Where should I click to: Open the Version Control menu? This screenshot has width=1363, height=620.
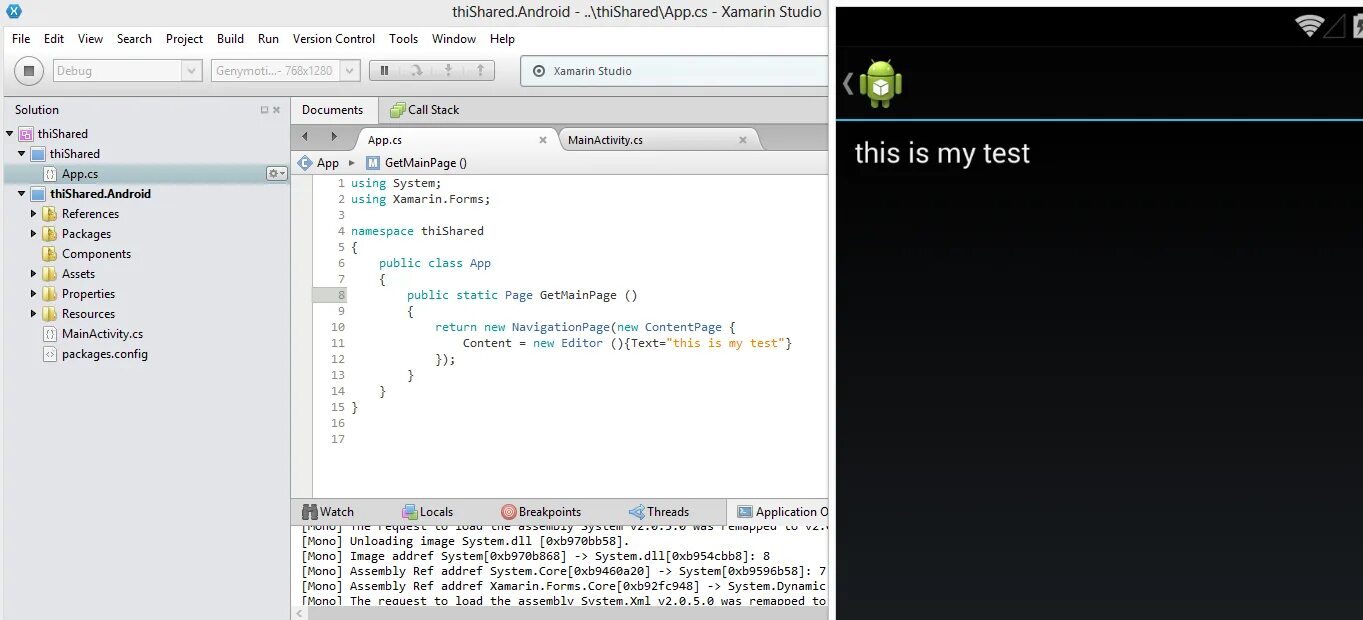[334, 39]
